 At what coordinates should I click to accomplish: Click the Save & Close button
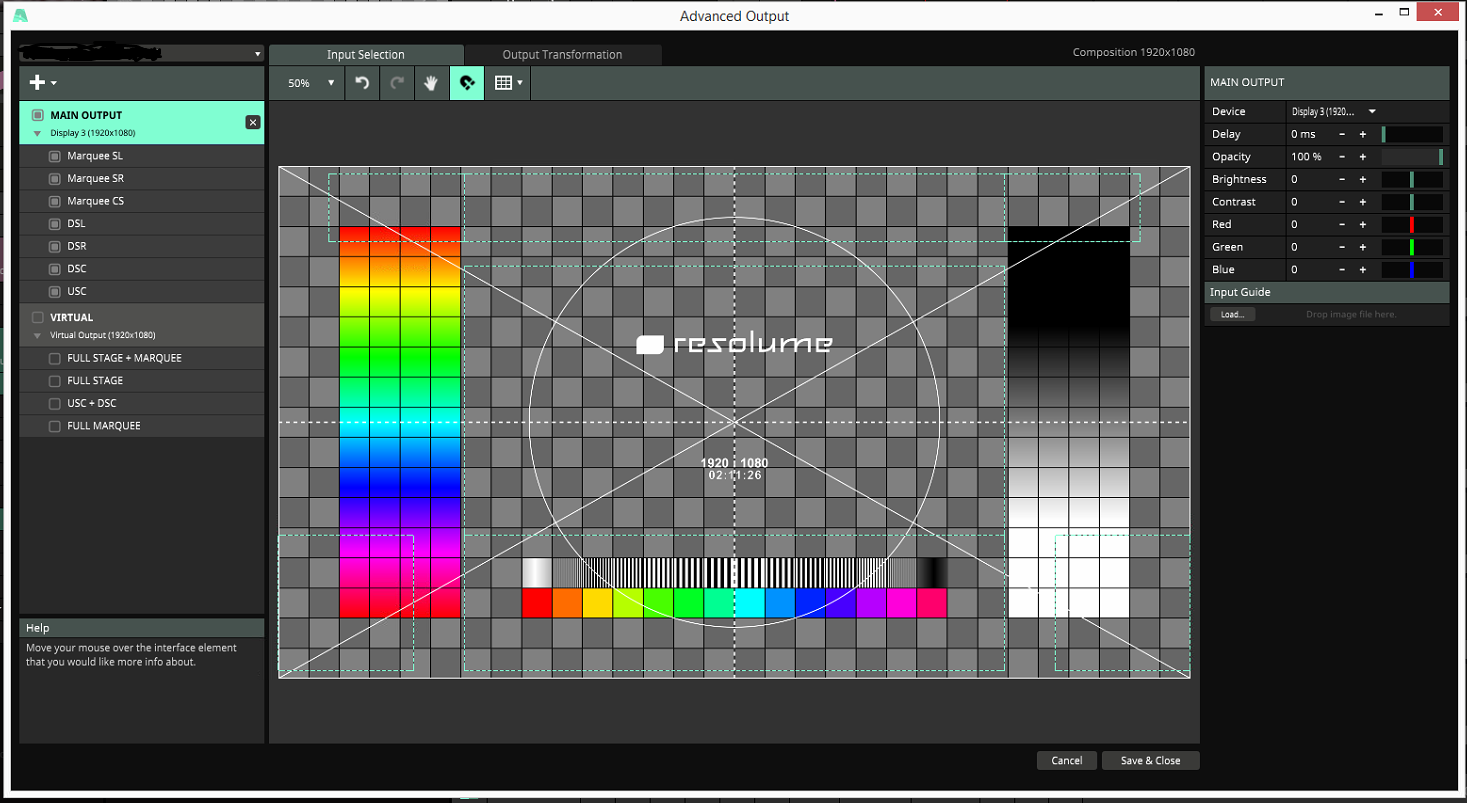tap(1150, 761)
